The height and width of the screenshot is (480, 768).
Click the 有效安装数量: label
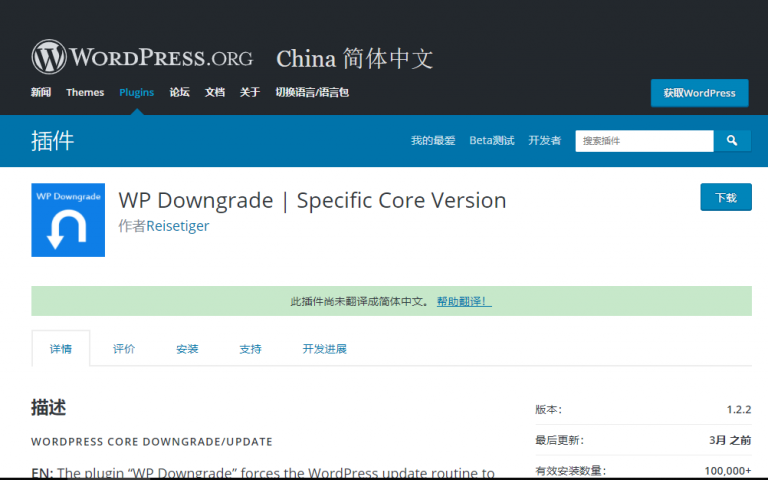(x=571, y=471)
